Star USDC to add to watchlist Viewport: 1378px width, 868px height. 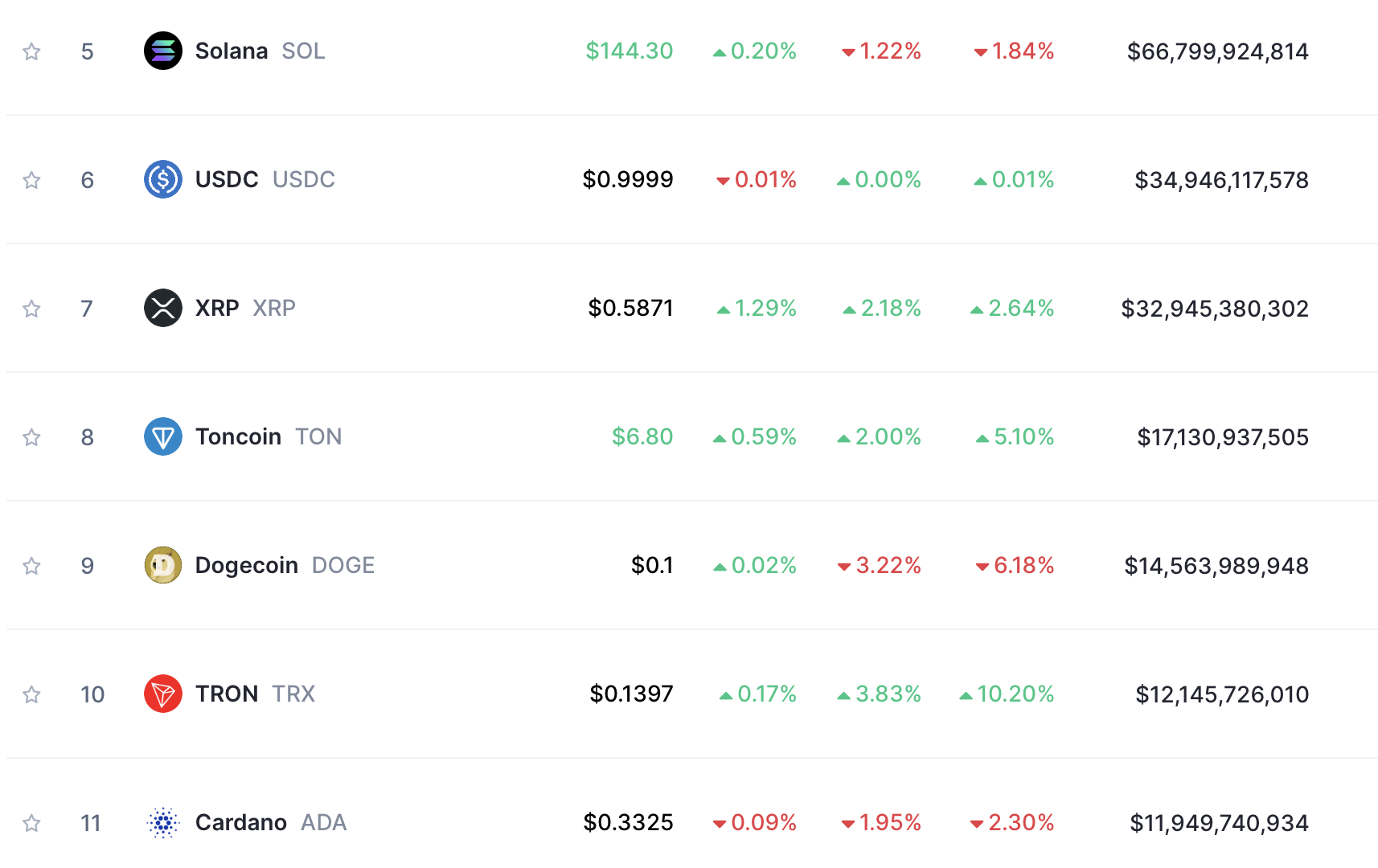tap(31, 180)
